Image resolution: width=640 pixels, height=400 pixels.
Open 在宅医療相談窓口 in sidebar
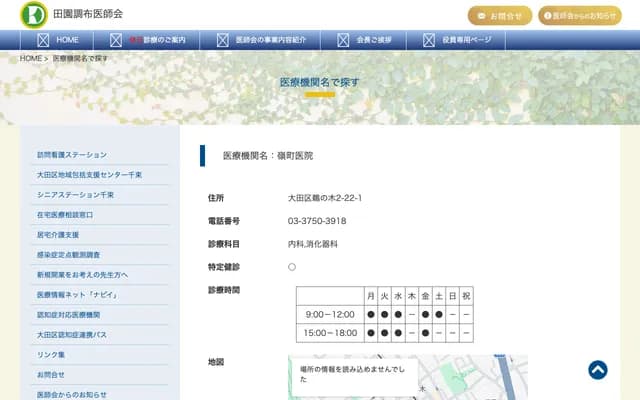[65, 215]
